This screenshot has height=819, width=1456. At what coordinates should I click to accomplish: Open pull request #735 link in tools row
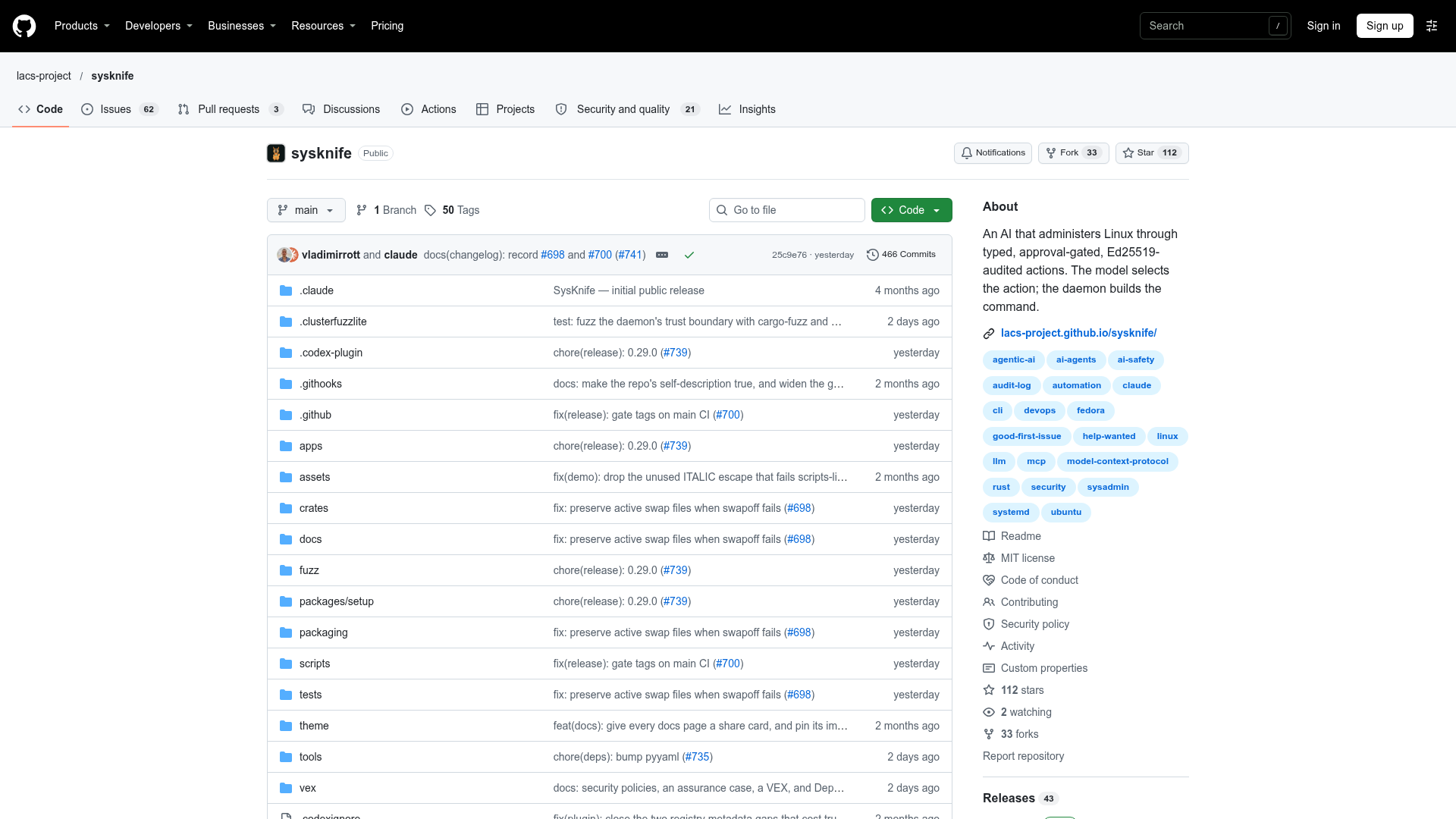coord(698,757)
